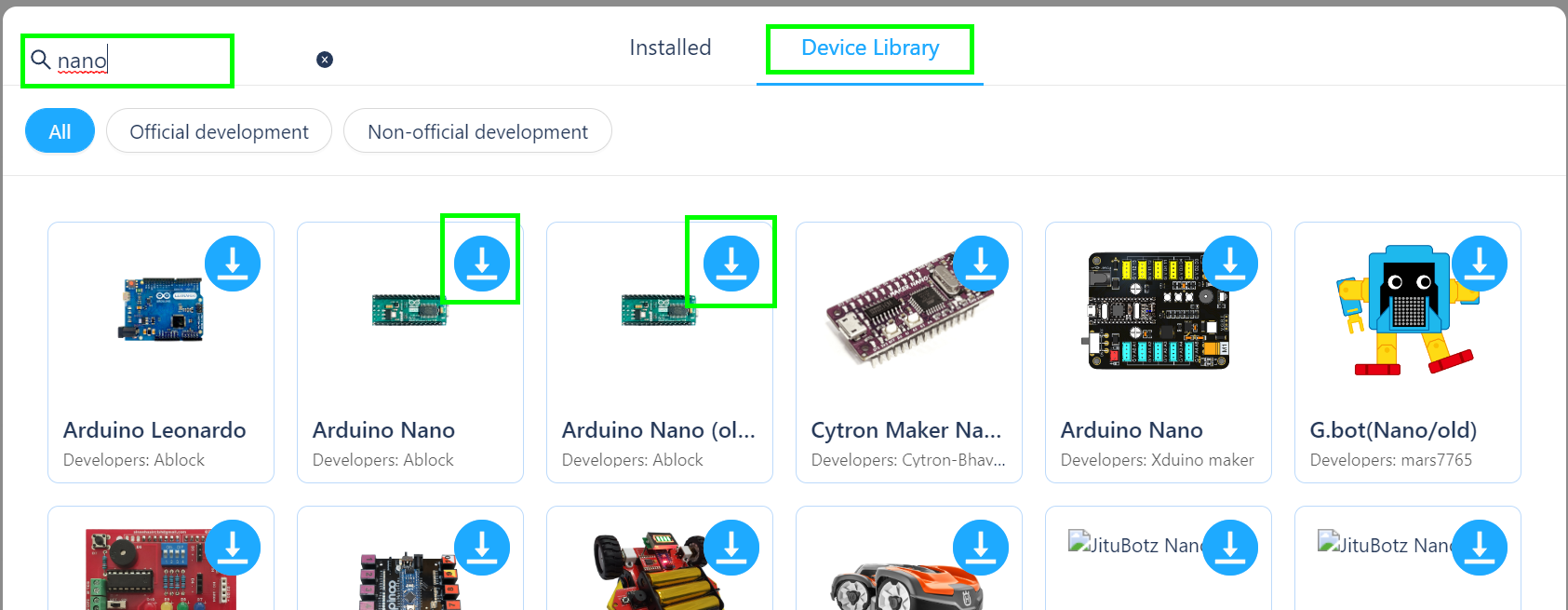Screen dimensions: 1568x610
Task: Download the black board with purple connectors
Action: [482, 548]
